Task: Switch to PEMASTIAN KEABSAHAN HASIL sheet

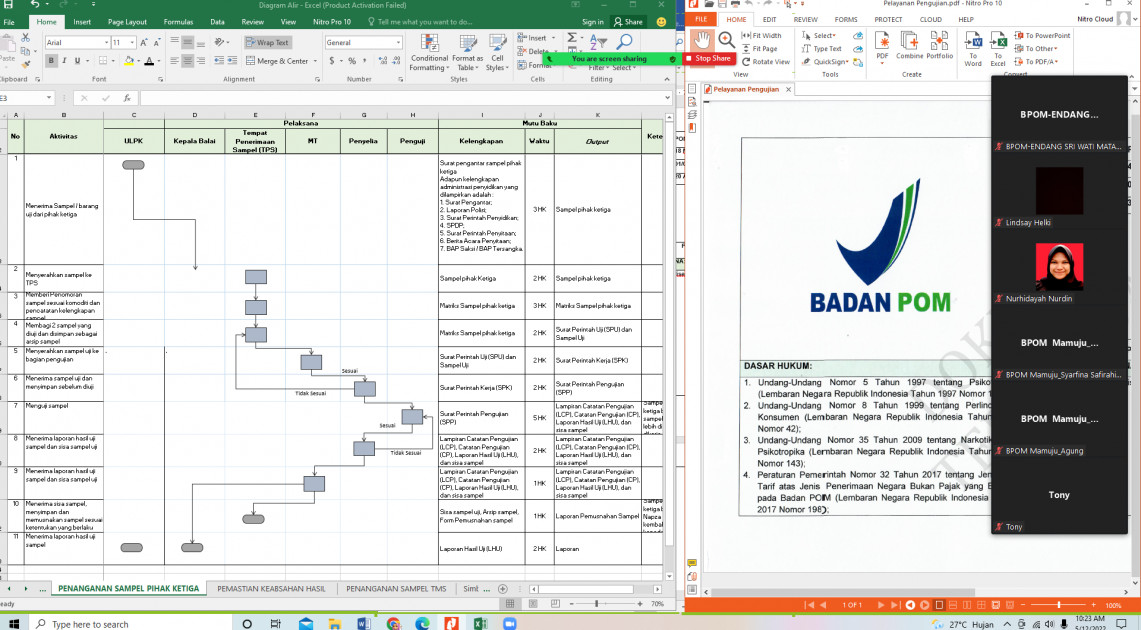Action: point(271,589)
